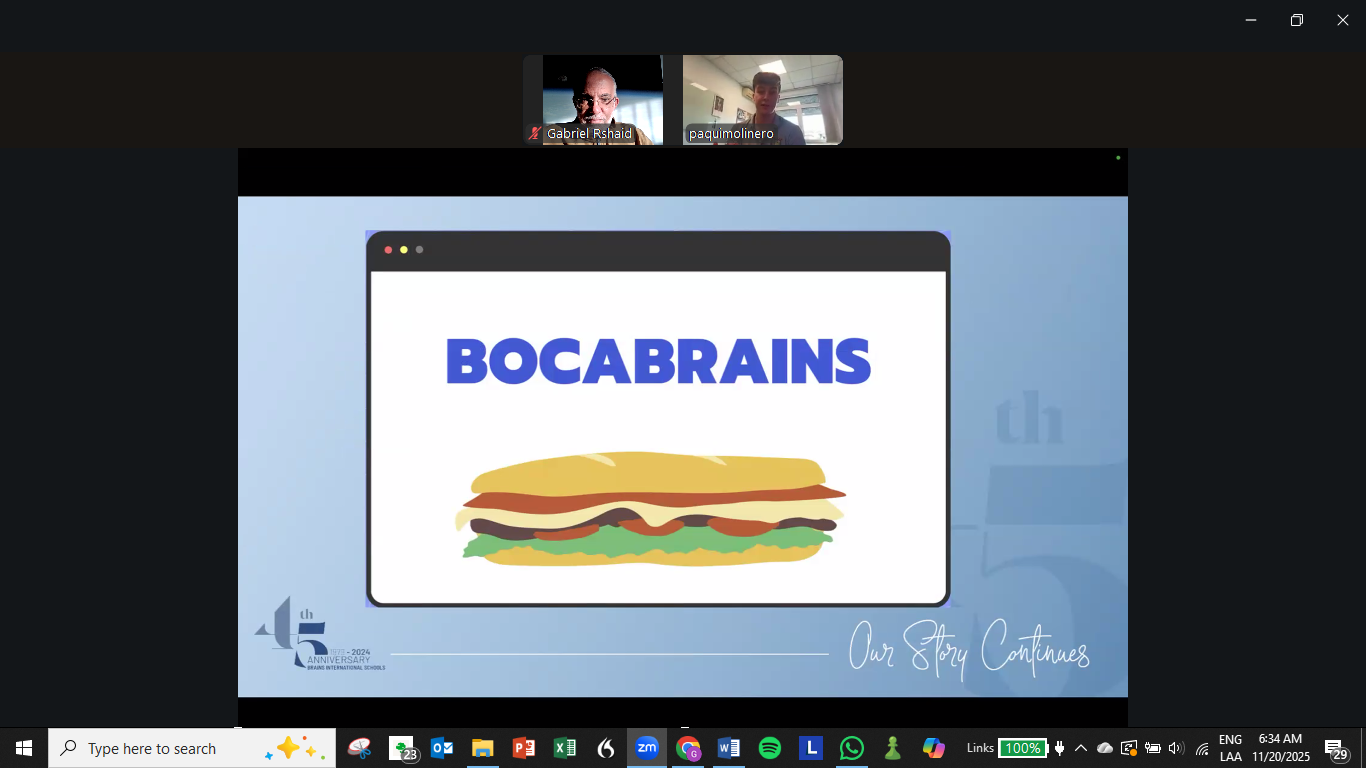The width and height of the screenshot is (1366, 768).
Task: Open Copilot from the taskbar
Action: click(934, 748)
